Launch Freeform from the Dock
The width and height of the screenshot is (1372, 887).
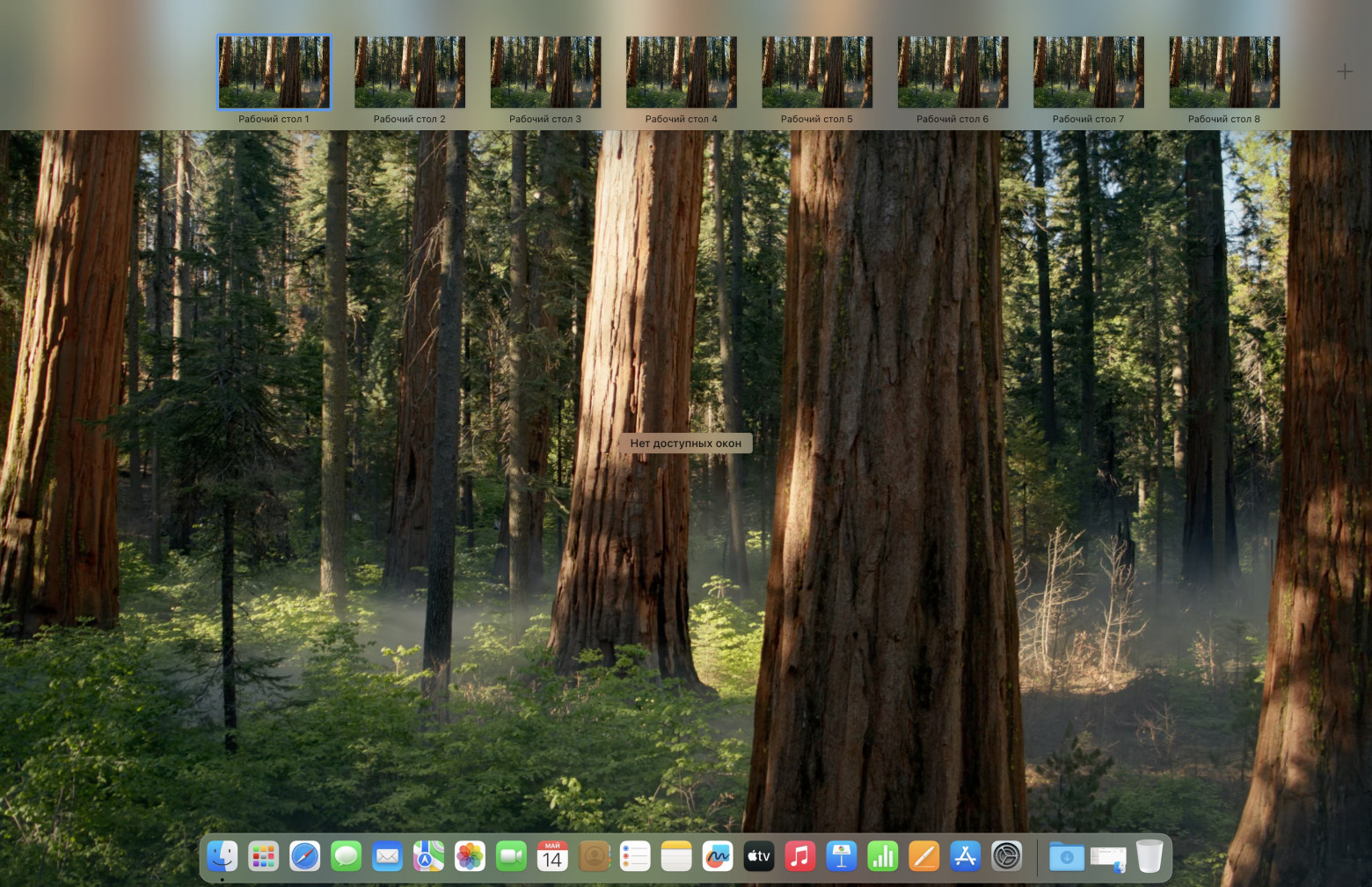point(718,856)
